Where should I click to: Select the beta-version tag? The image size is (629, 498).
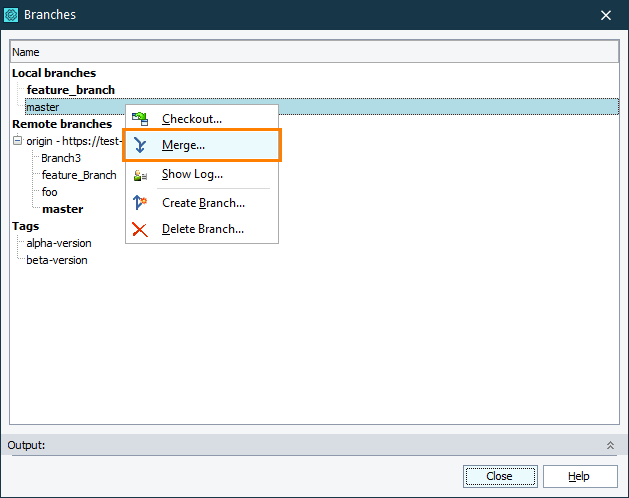pos(57,260)
